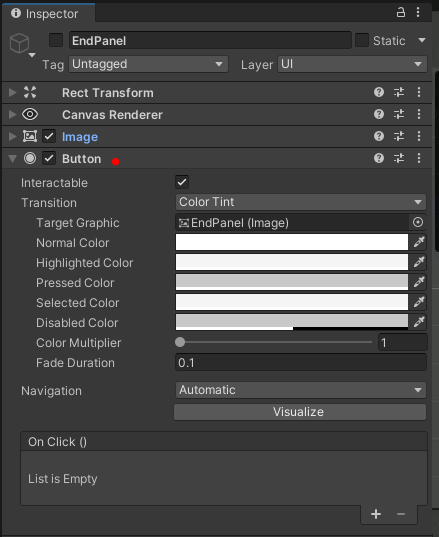The height and width of the screenshot is (537, 439).
Task: Open the Normal Color swatch
Action: point(292,242)
